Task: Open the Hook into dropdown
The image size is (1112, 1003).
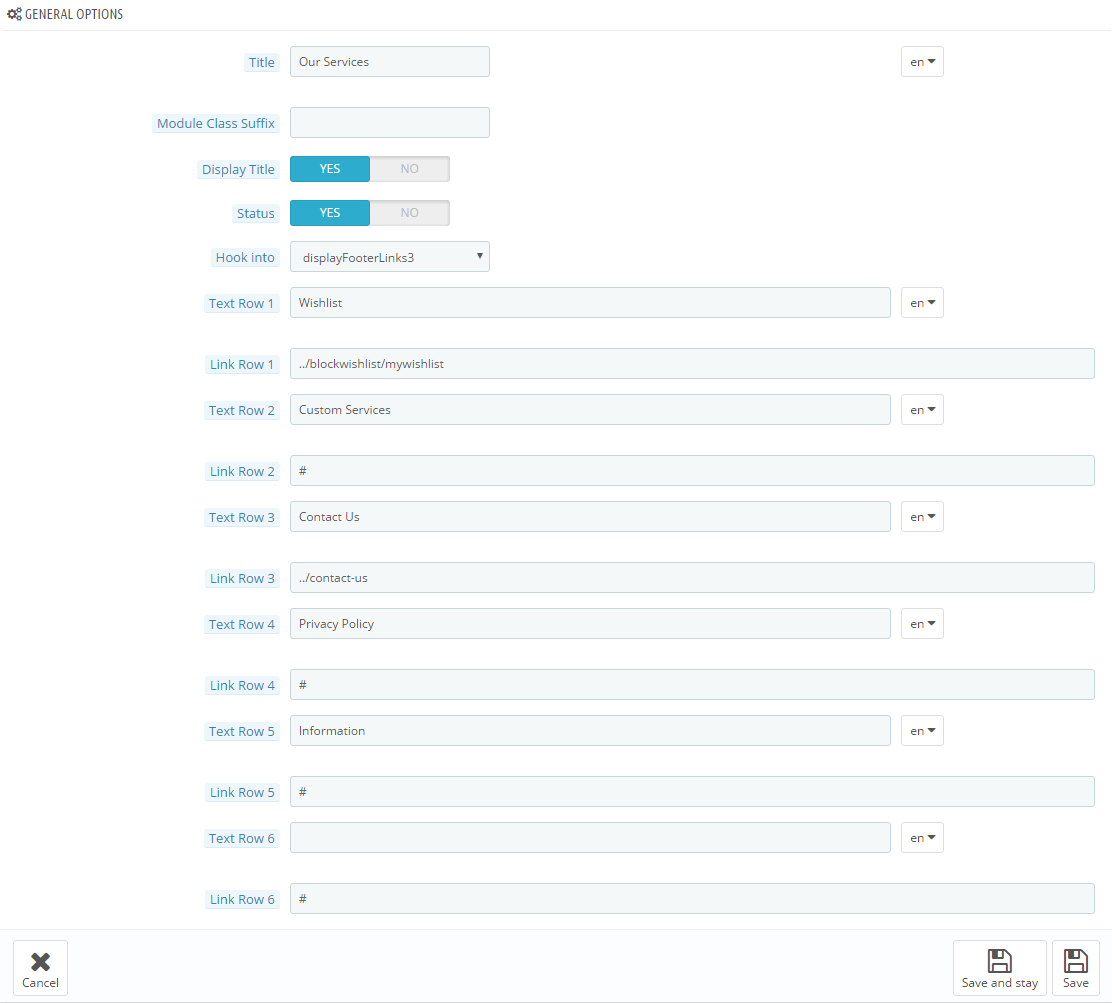Action: pos(389,257)
